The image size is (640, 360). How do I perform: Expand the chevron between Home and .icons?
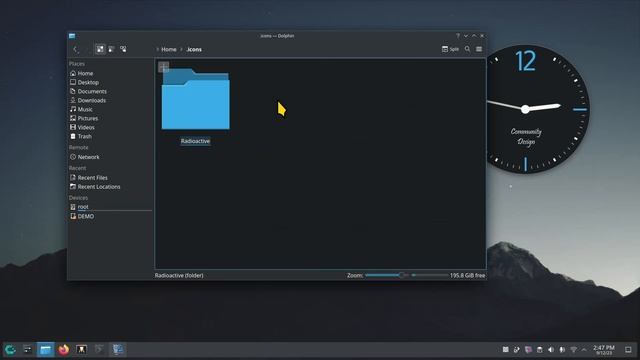coord(181,49)
